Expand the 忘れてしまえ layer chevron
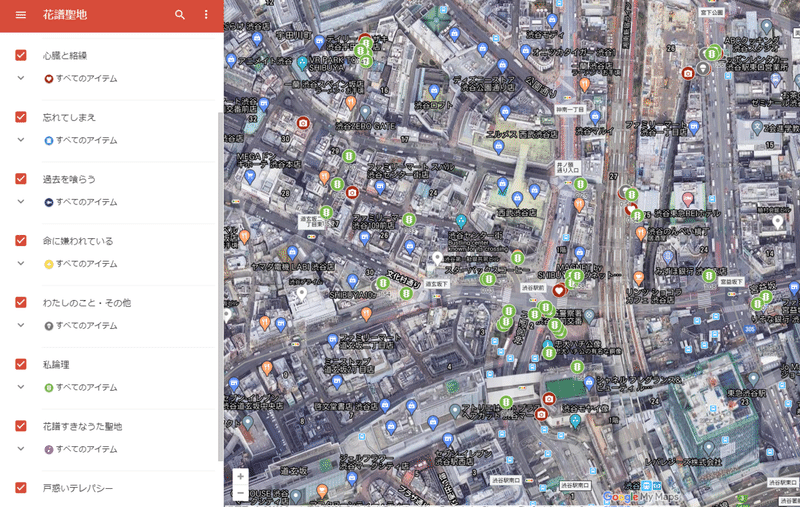The width and height of the screenshot is (800, 507). point(20,140)
